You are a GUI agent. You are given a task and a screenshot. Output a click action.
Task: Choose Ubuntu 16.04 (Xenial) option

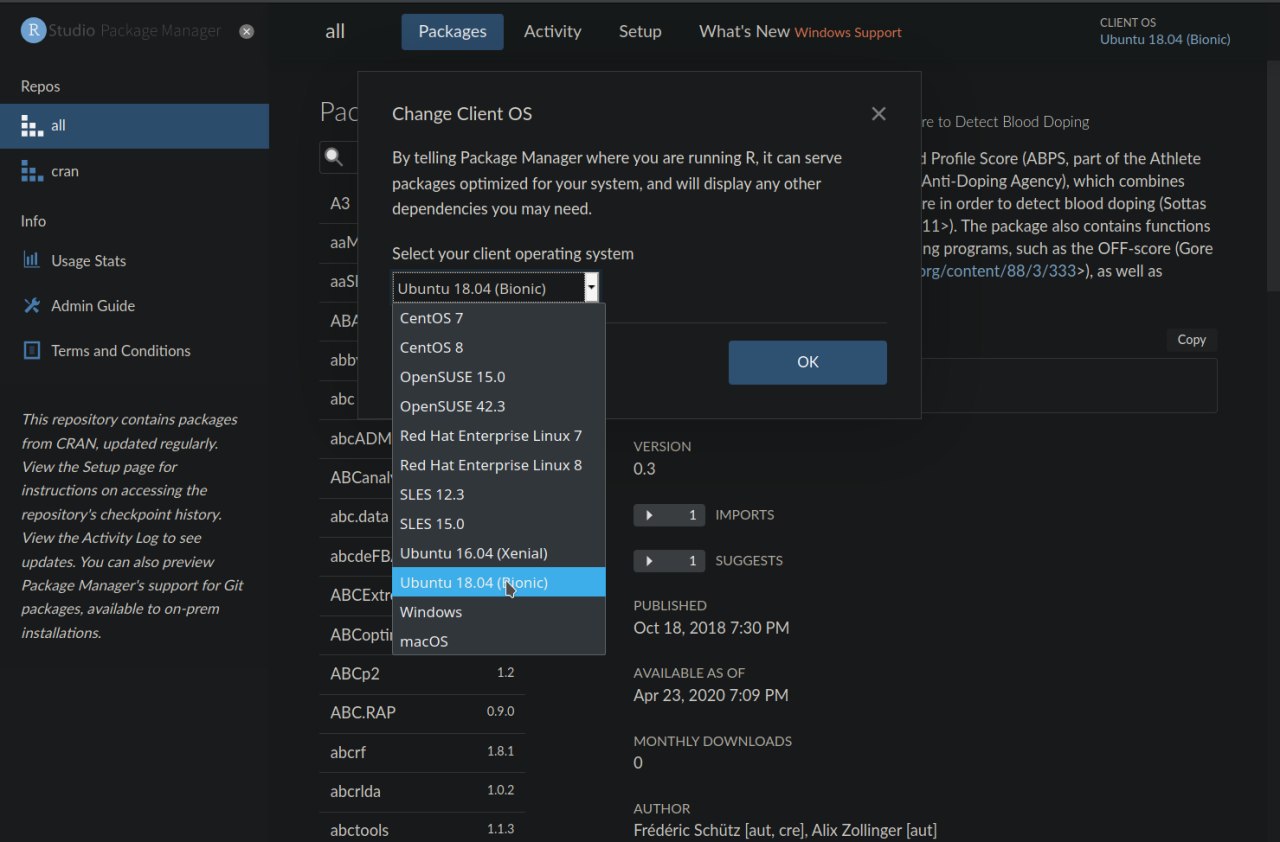coord(499,553)
